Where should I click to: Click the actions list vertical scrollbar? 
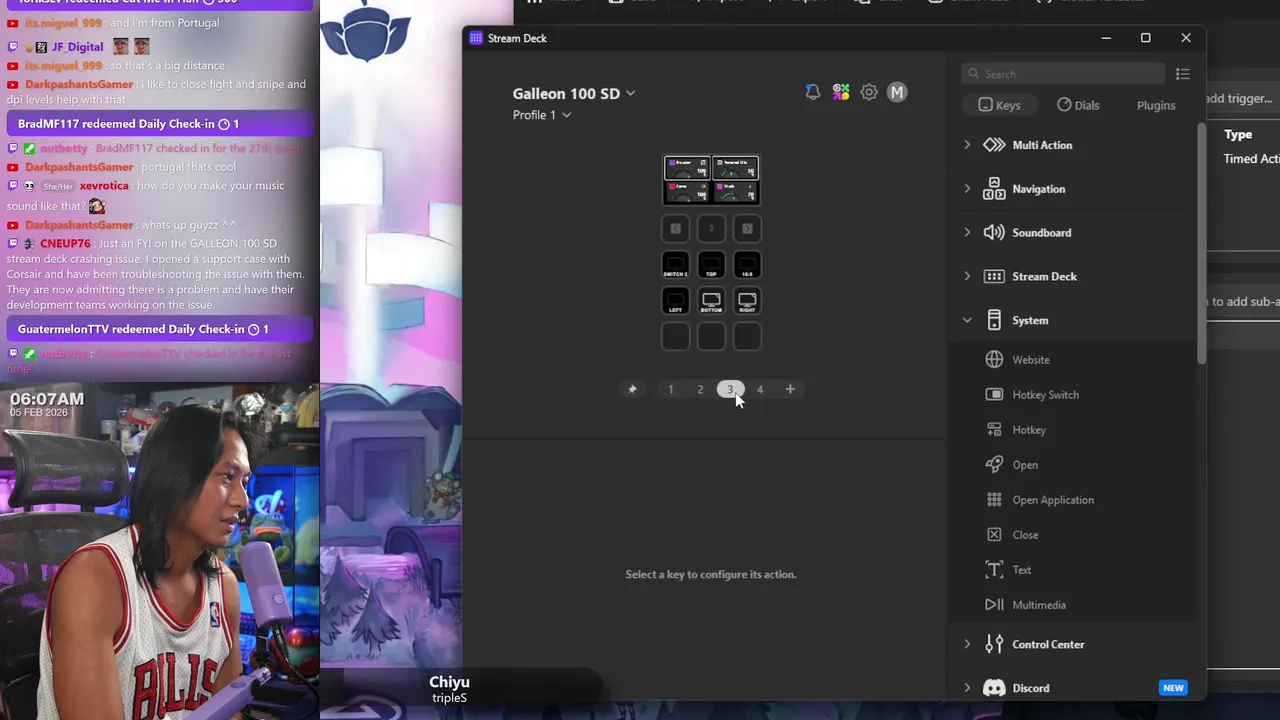[x=1201, y=245]
